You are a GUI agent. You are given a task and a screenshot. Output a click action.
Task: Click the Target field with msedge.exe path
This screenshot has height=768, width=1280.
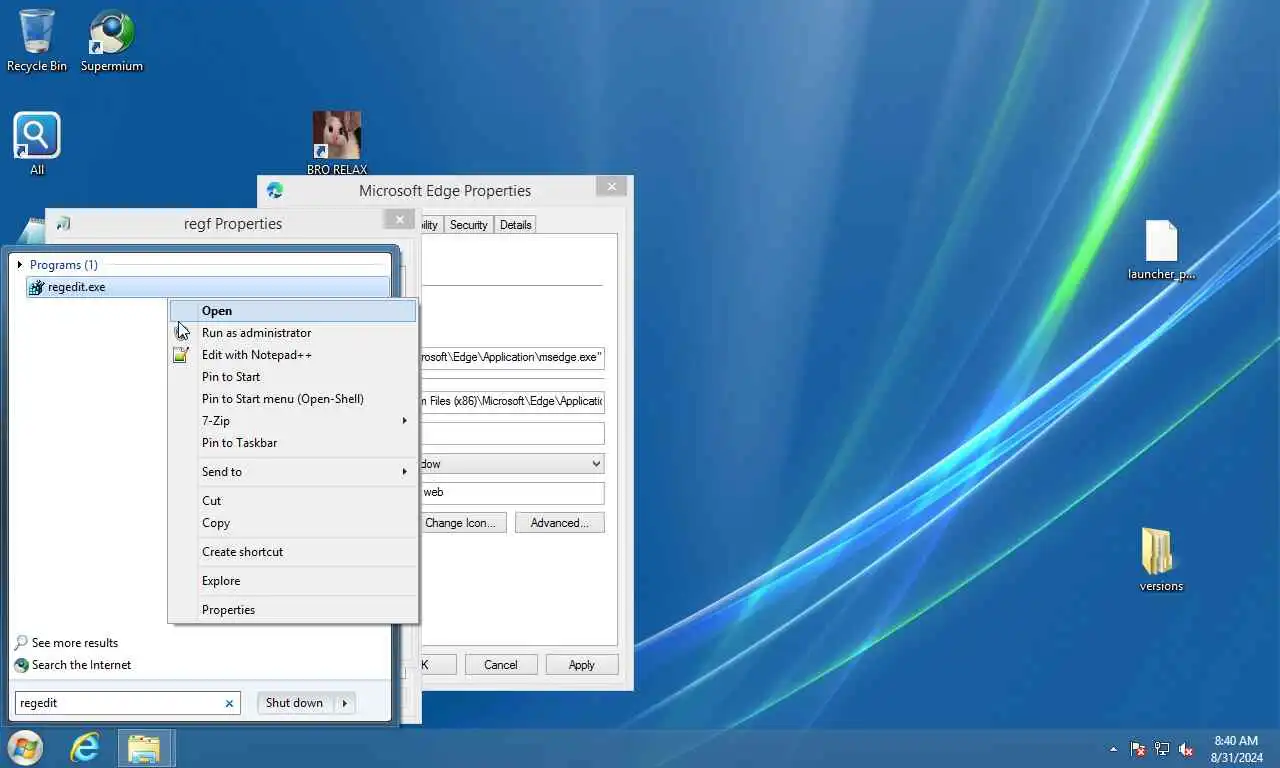[511, 357]
